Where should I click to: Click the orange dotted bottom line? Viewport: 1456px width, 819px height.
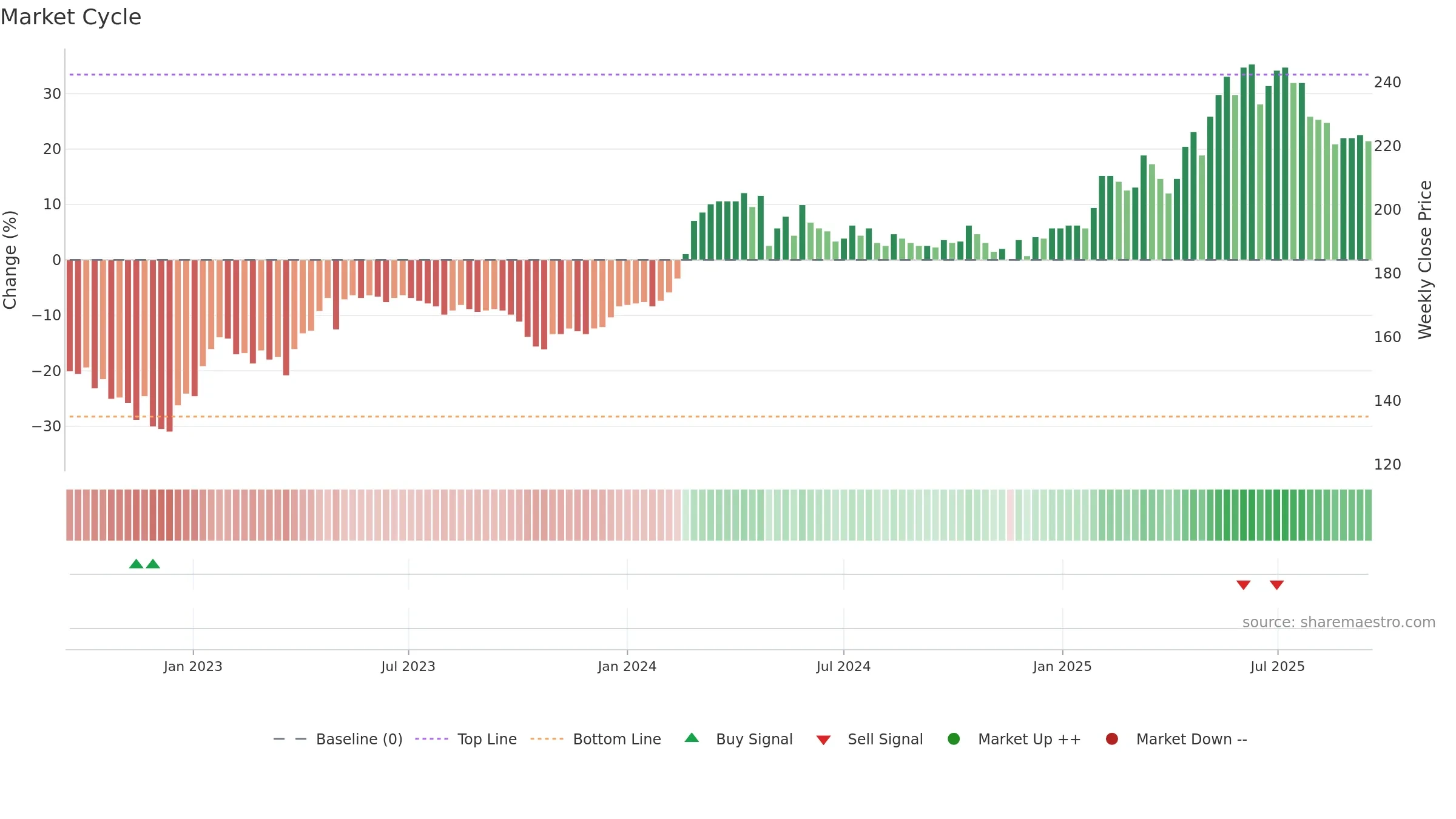coord(719,417)
